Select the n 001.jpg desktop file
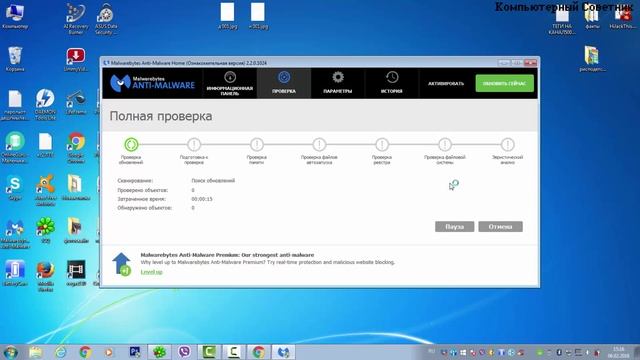 pos(258,16)
